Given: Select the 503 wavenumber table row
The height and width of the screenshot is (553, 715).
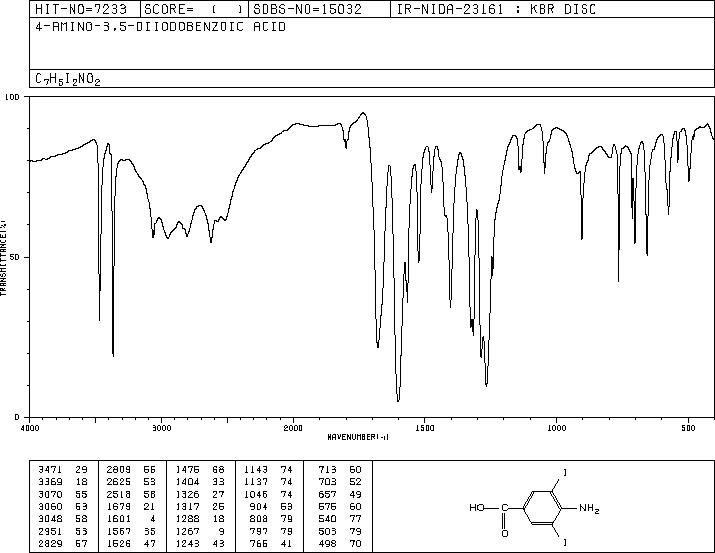Looking at the screenshot, I should (x=340, y=532).
